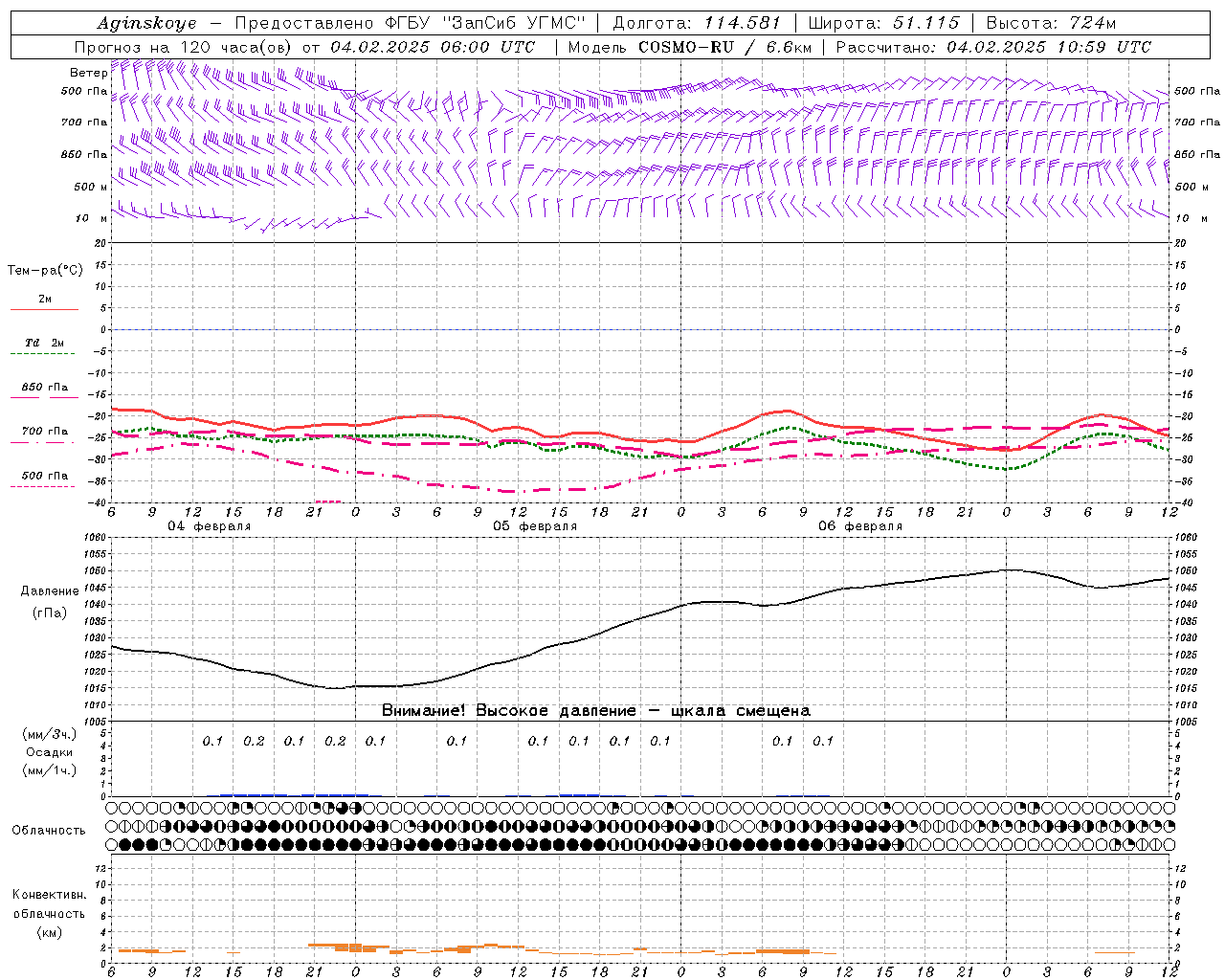
Task: Click the warning Внимание! Высокое давление — шкала смещена
Action: tap(595, 711)
